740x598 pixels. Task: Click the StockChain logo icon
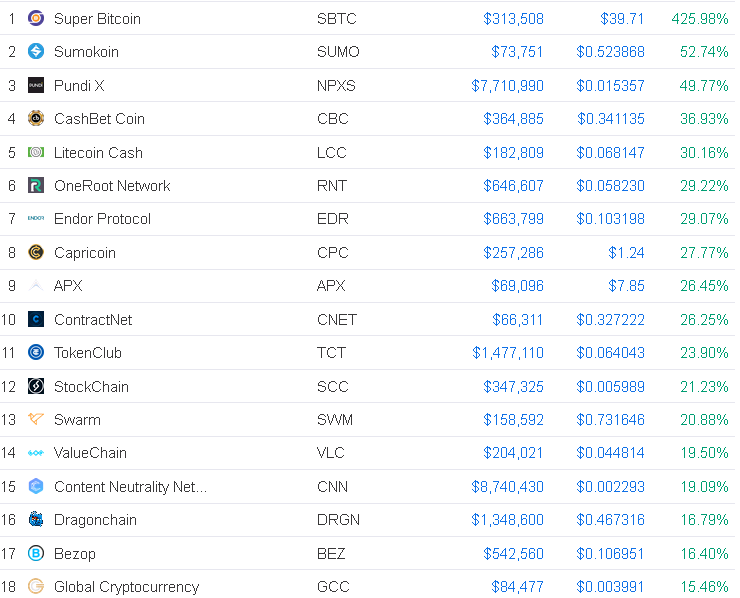pyautogui.click(x=36, y=387)
